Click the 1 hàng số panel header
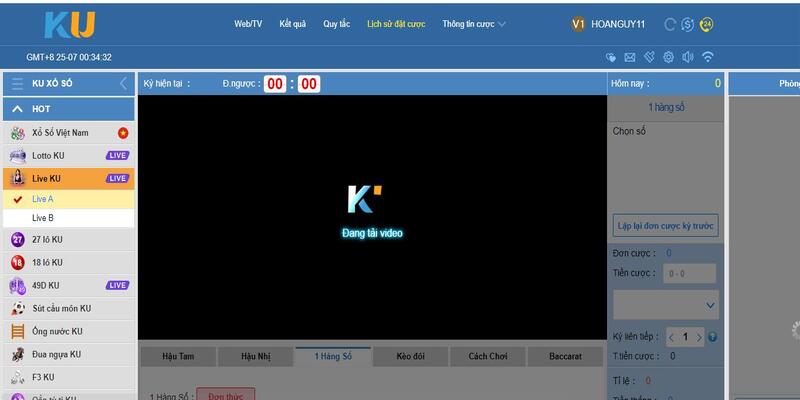The width and height of the screenshot is (800, 400). coord(665,108)
